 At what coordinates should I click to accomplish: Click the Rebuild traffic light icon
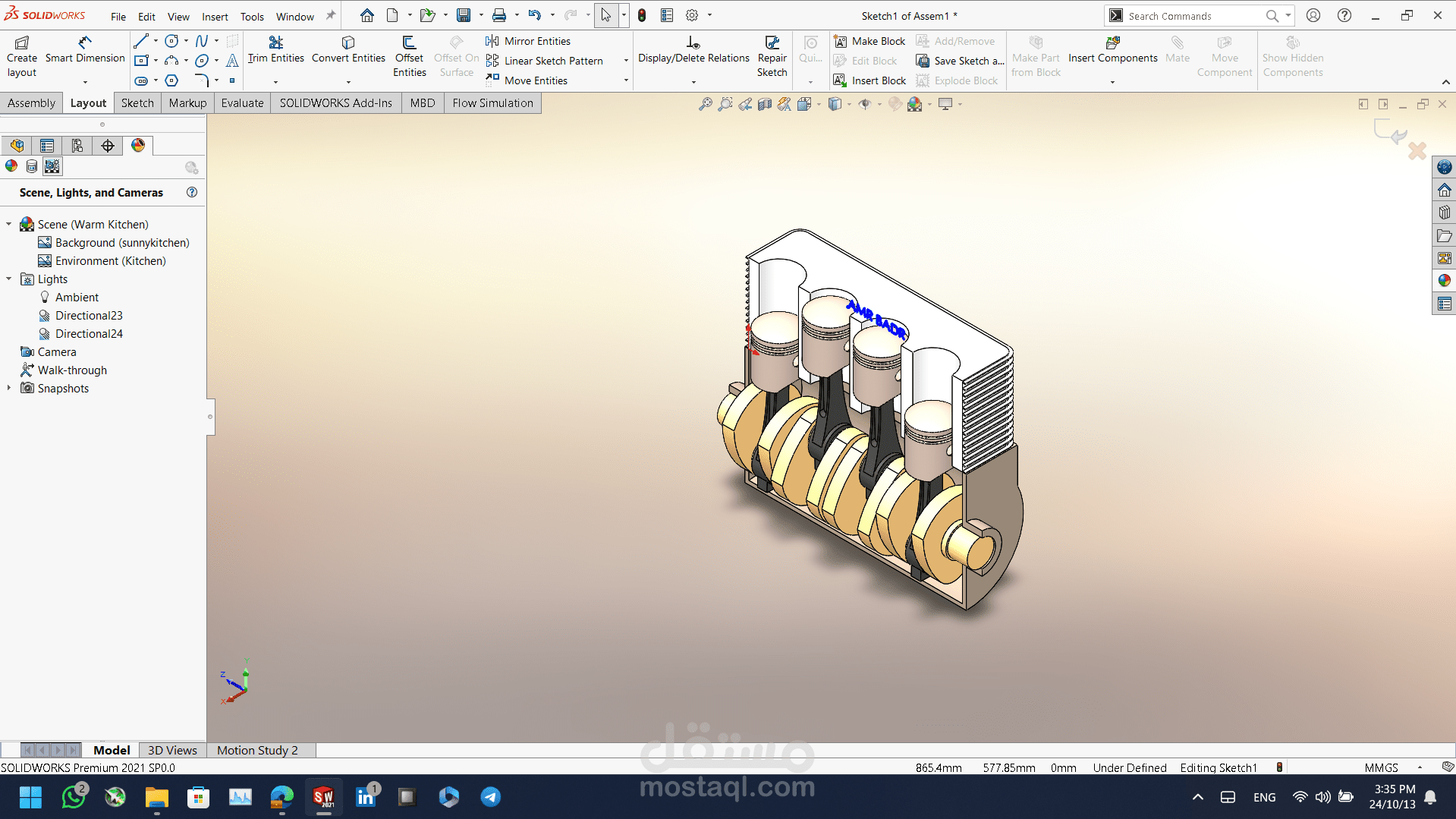tap(642, 15)
